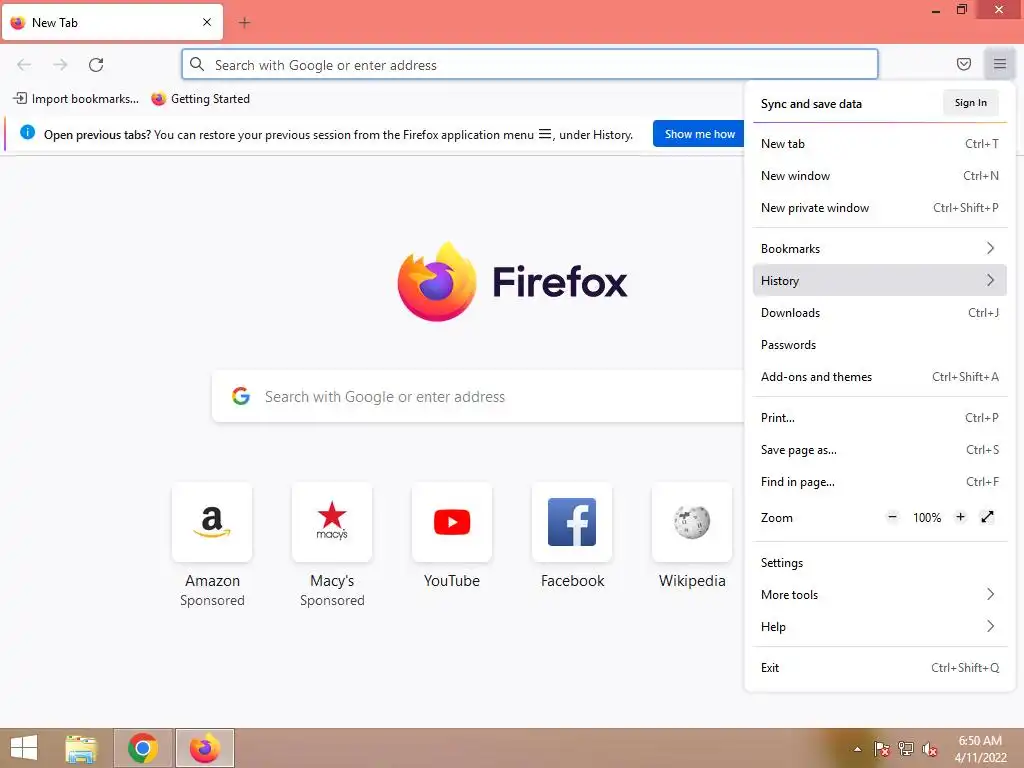Choose Save page as...
Image resolution: width=1024 pixels, height=768 pixels.
880,450
